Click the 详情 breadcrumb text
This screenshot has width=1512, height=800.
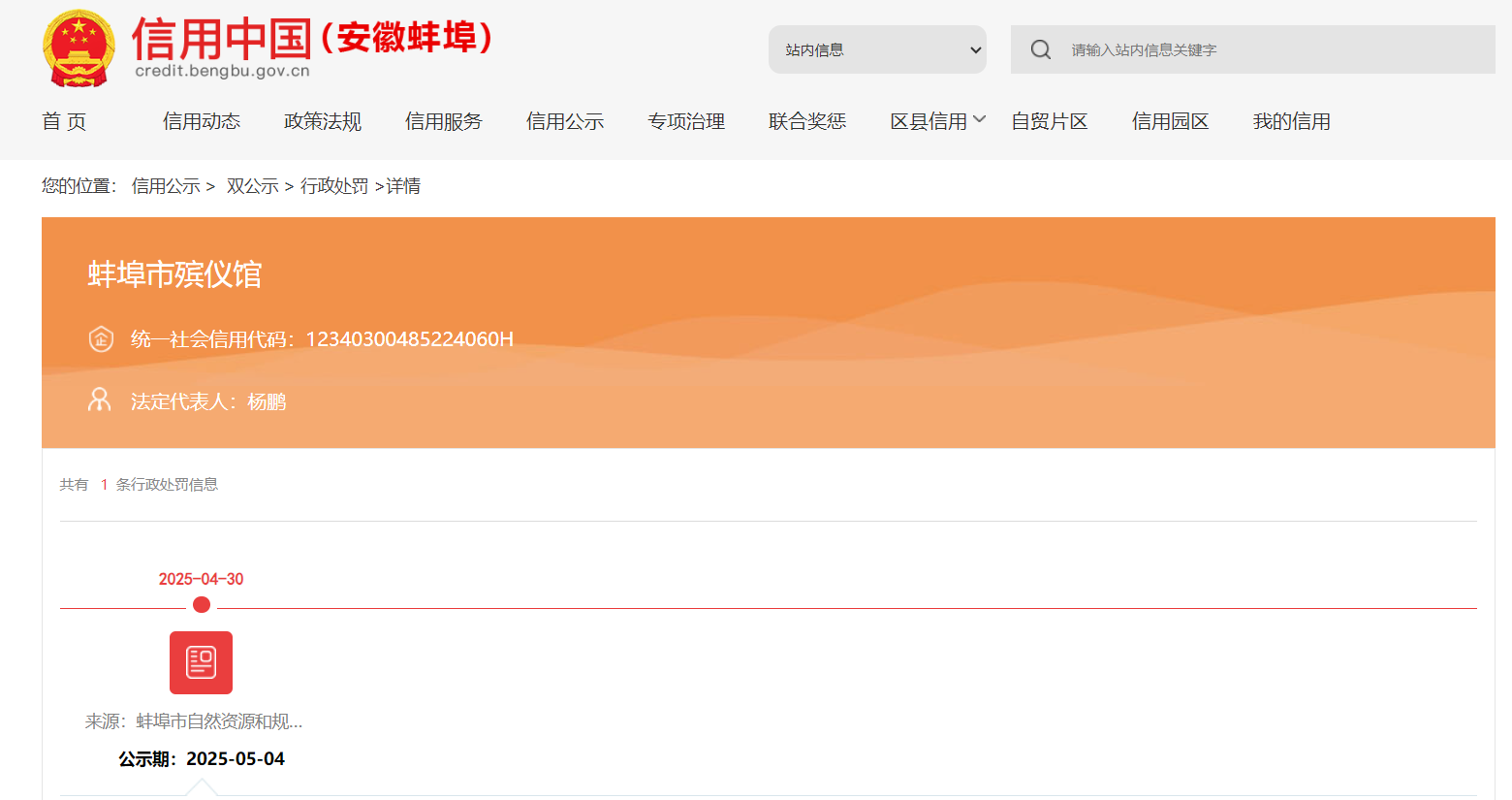click(x=403, y=186)
